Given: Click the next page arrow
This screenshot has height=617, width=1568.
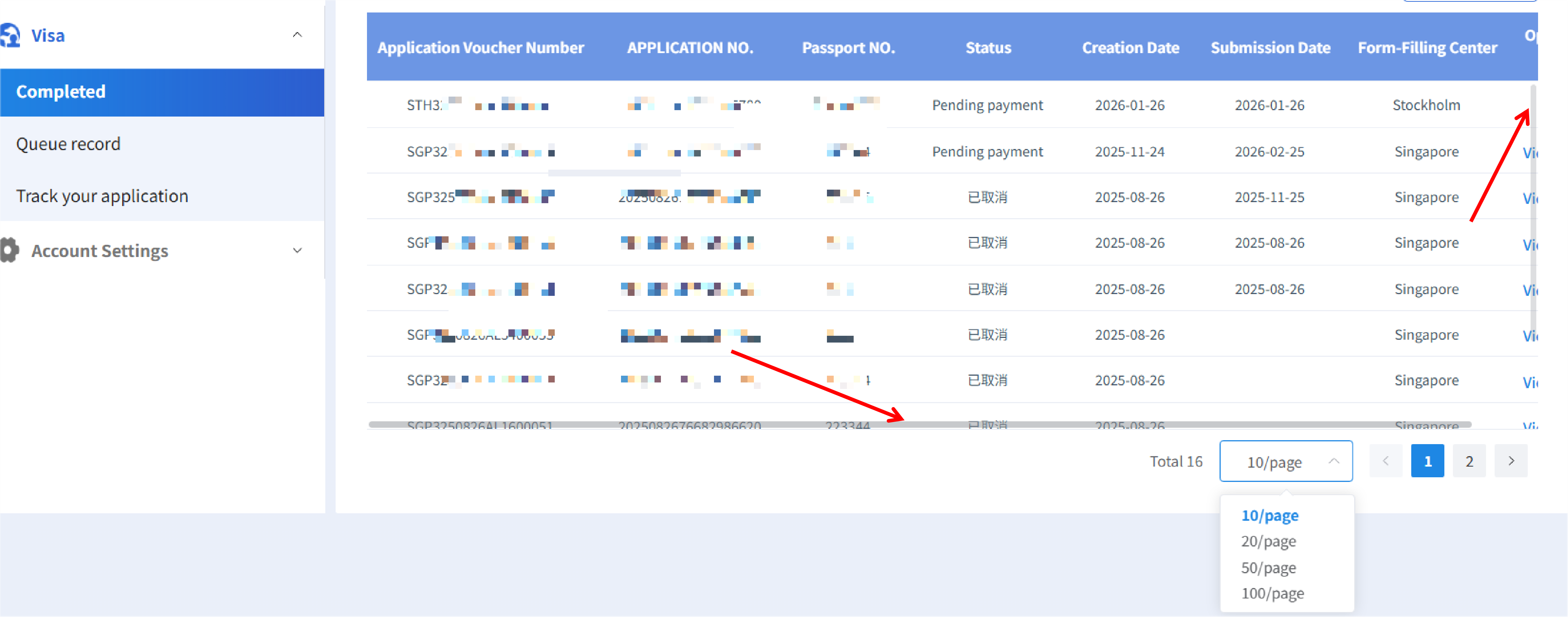Looking at the screenshot, I should tap(1510, 461).
